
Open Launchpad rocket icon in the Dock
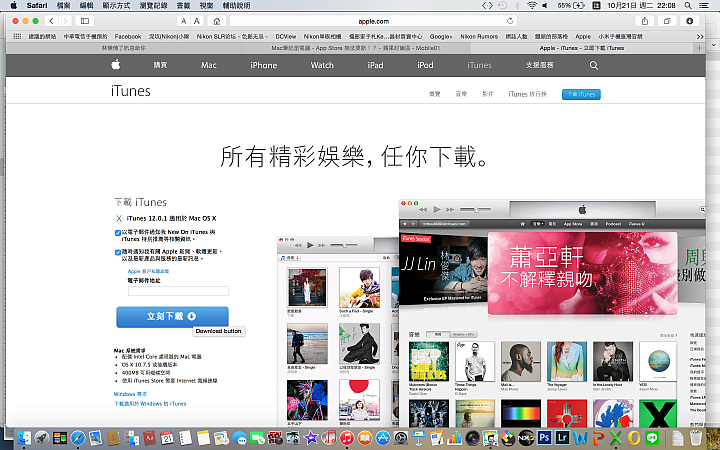[41, 438]
